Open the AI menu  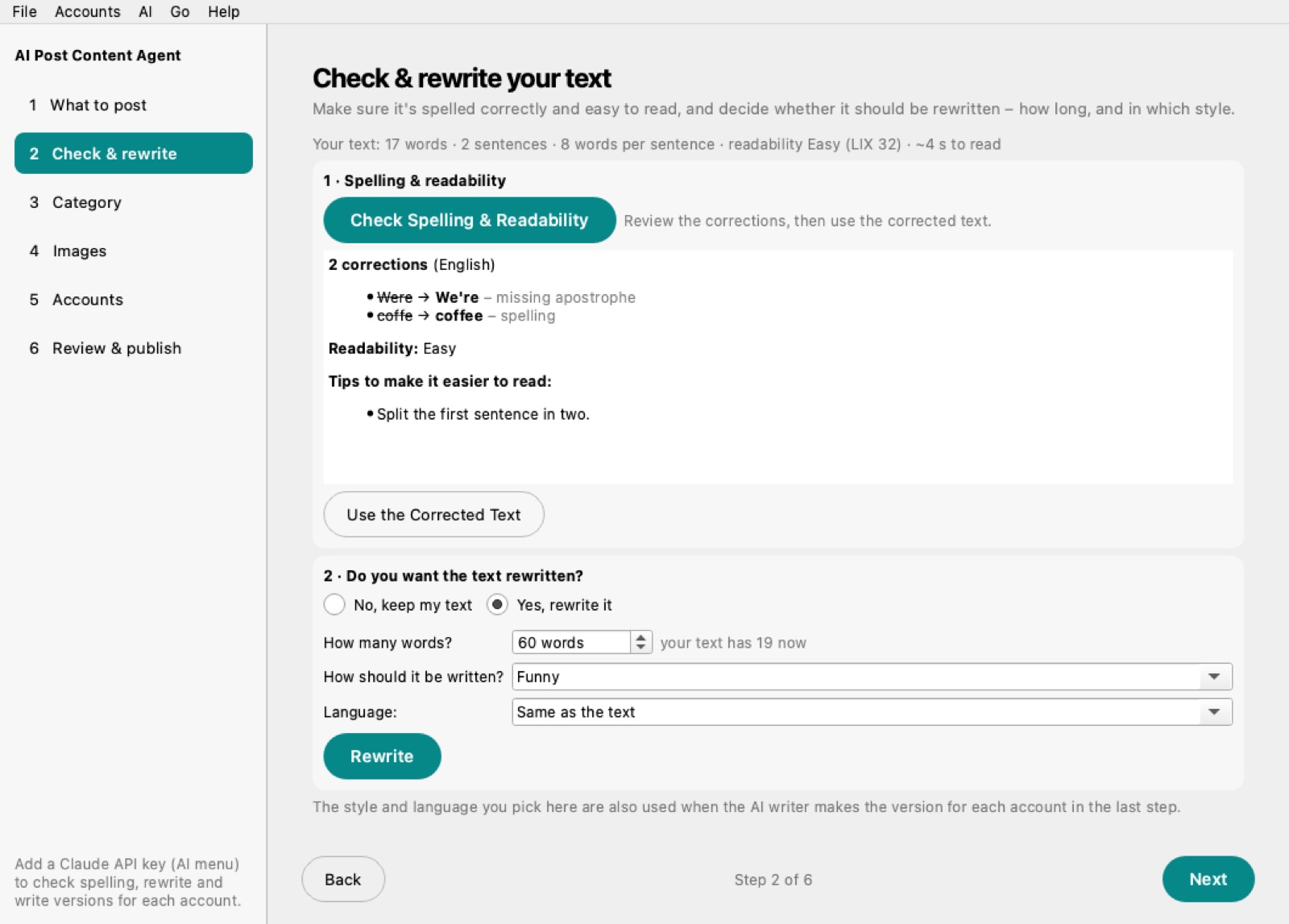[x=145, y=11]
